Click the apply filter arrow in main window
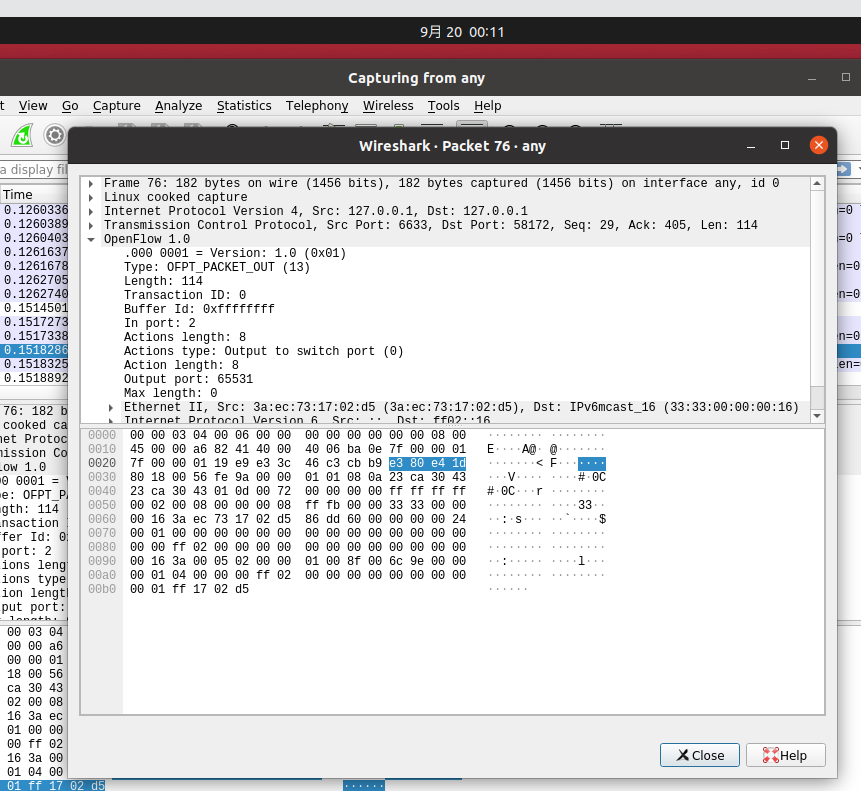The image size is (861, 791). [x=843, y=169]
